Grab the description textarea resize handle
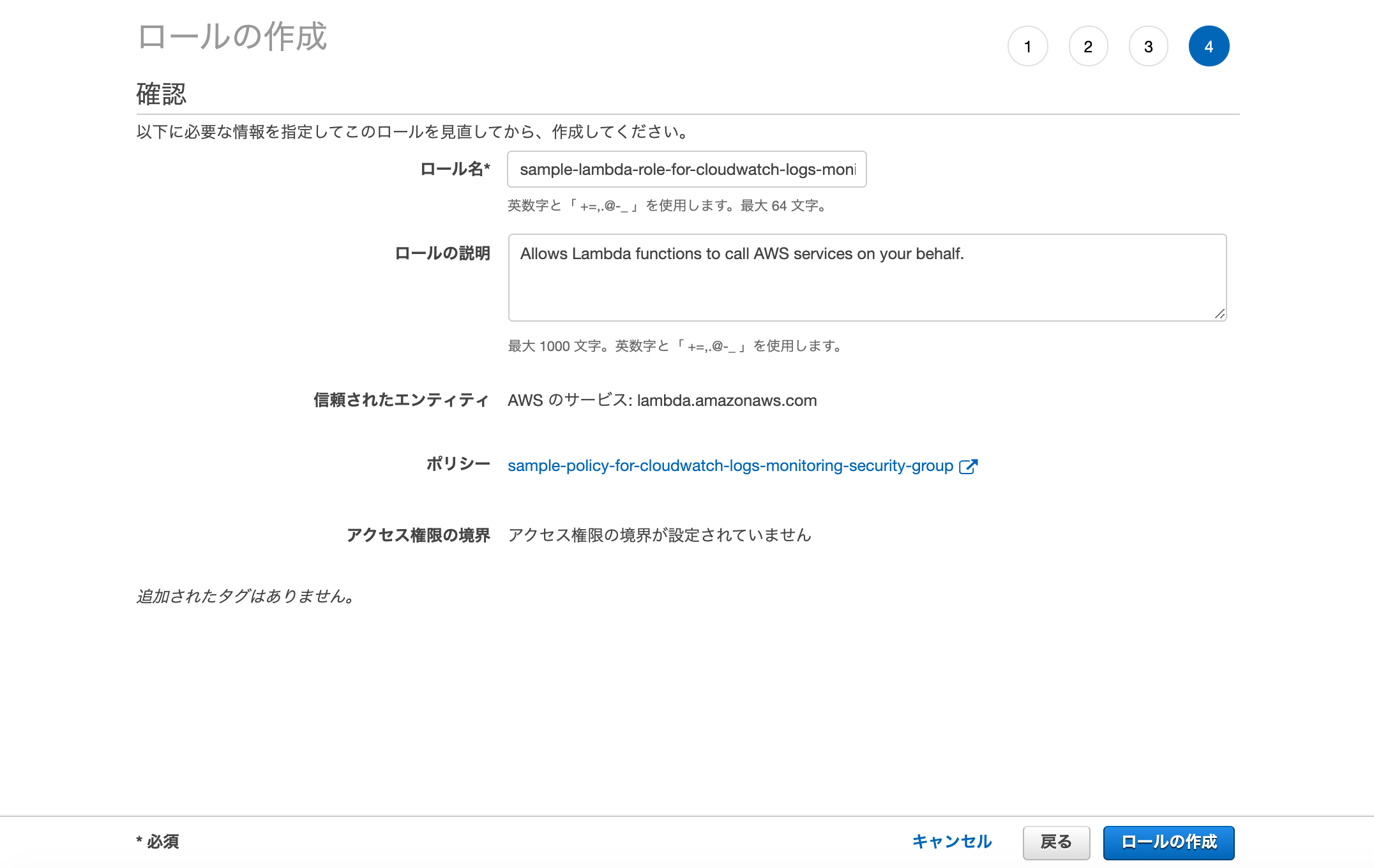The height and width of the screenshot is (868, 1374). pyautogui.click(x=1219, y=313)
